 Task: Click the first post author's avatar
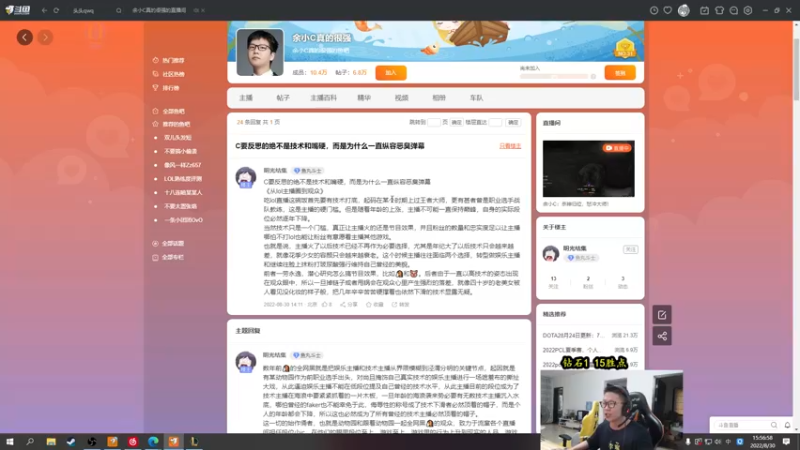(x=245, y=178)
